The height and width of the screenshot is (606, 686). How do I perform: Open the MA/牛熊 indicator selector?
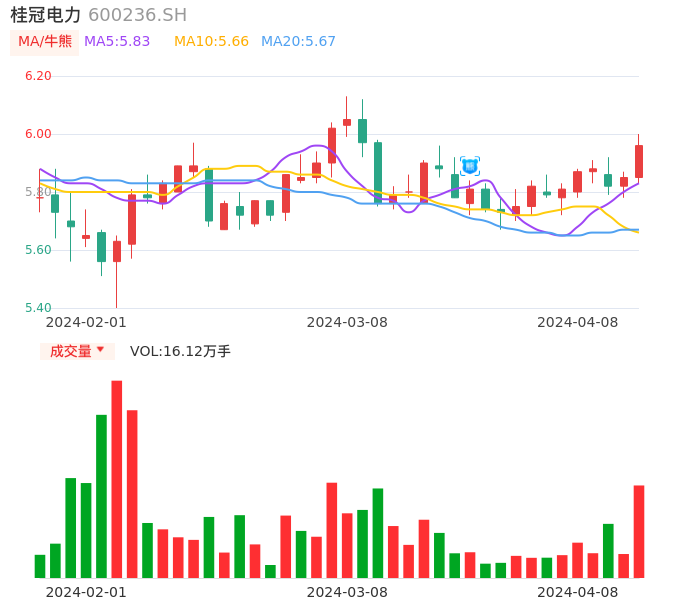(44, 42)
